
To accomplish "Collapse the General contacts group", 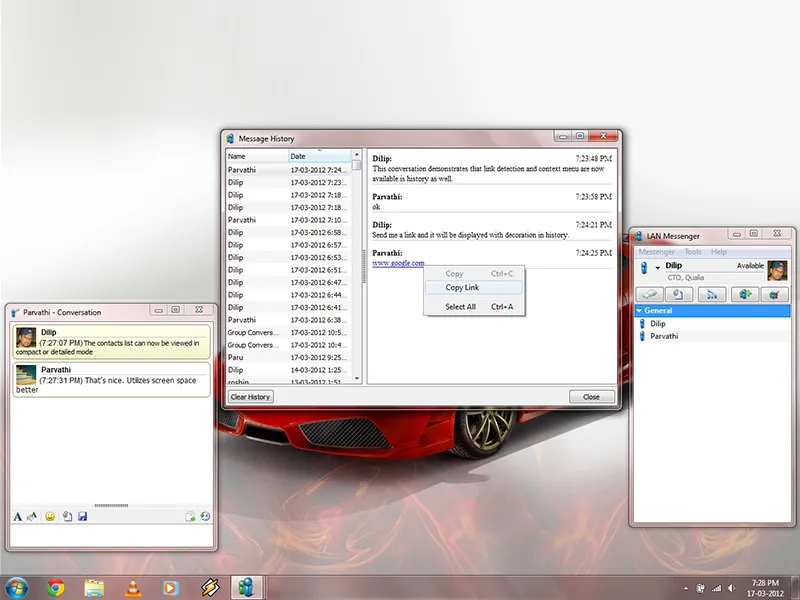I will [640, 311].
